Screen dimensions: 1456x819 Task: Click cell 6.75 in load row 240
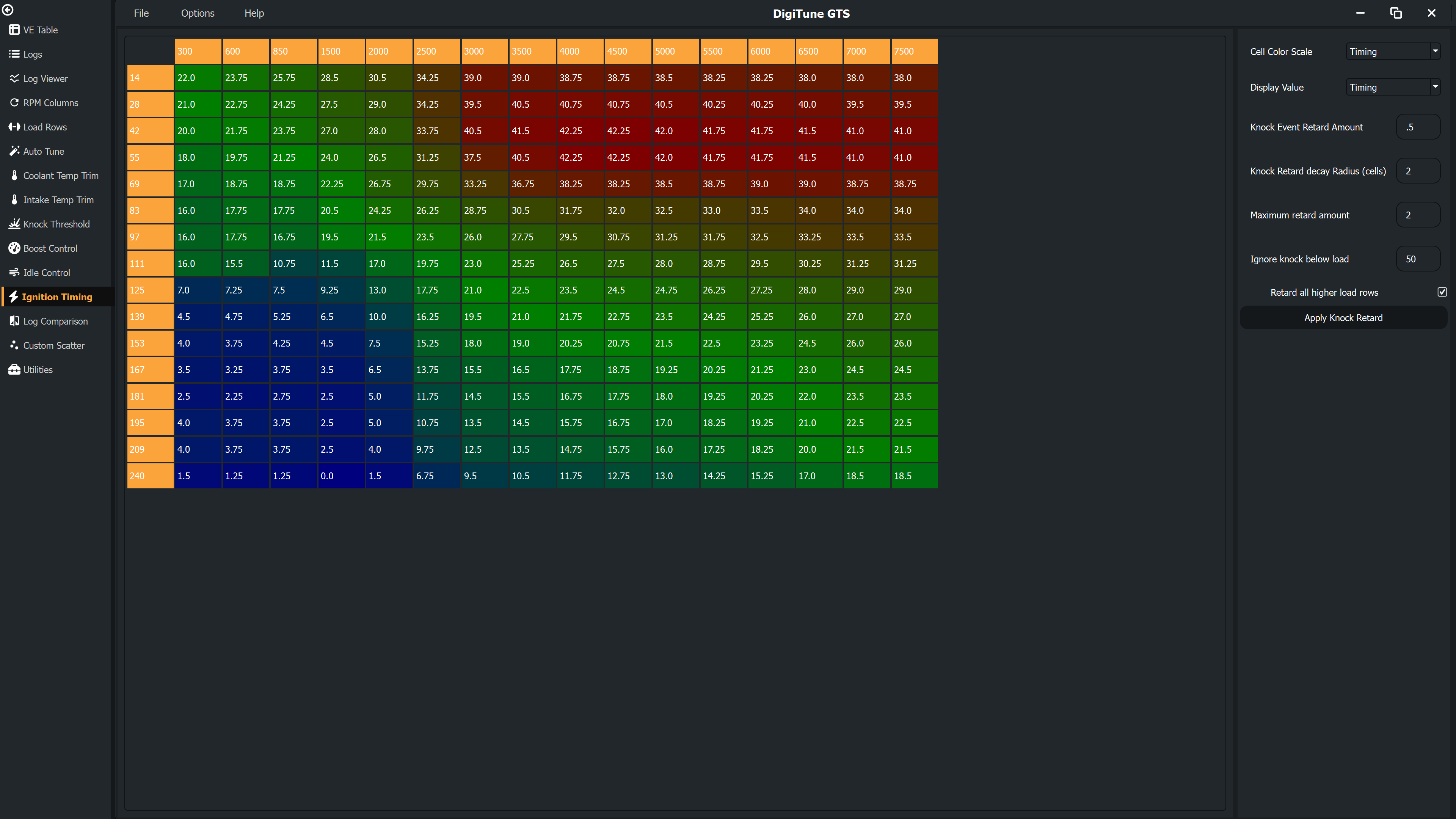coord(437,476)
